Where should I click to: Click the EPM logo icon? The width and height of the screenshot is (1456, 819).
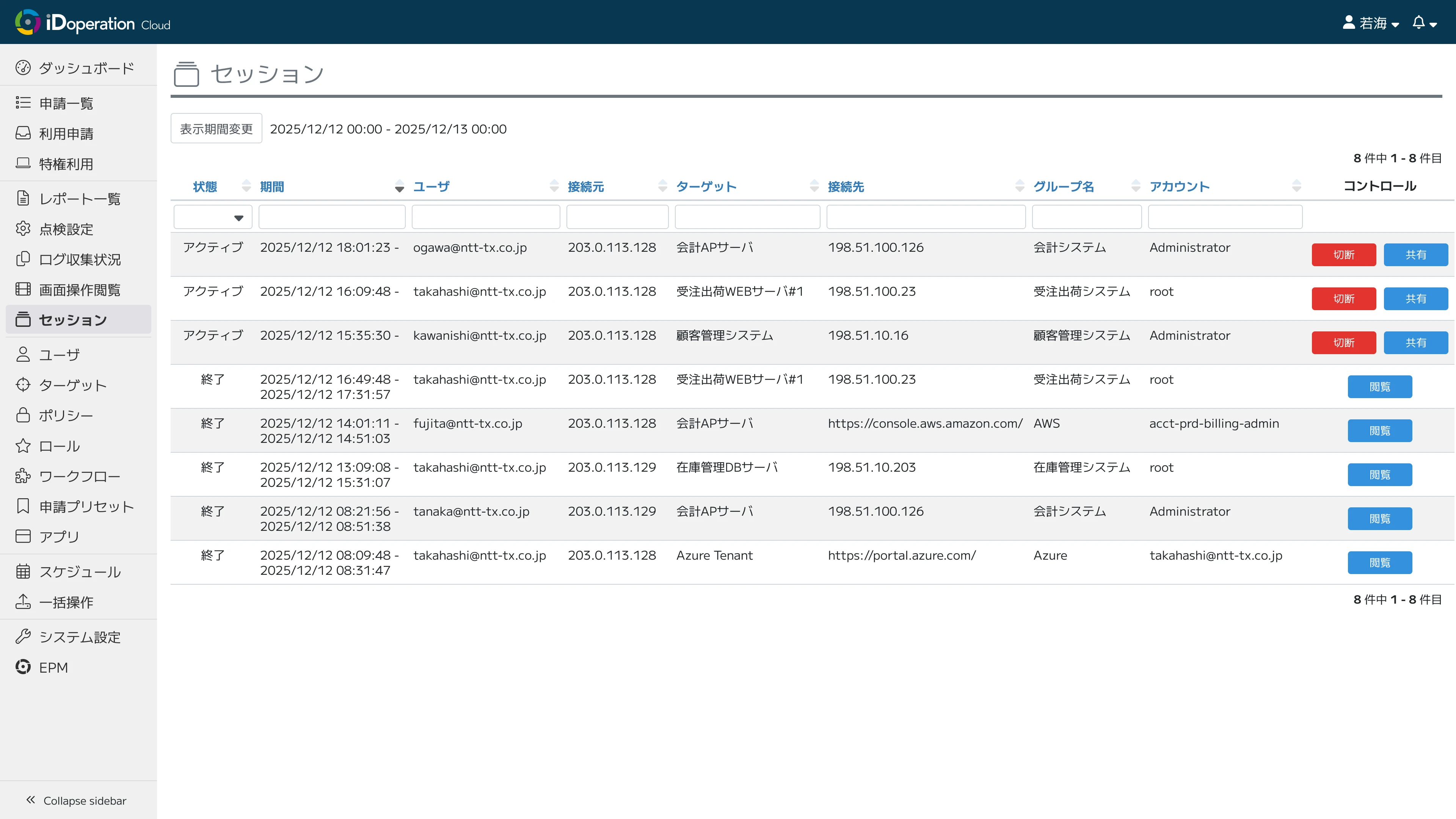[23, 667]
